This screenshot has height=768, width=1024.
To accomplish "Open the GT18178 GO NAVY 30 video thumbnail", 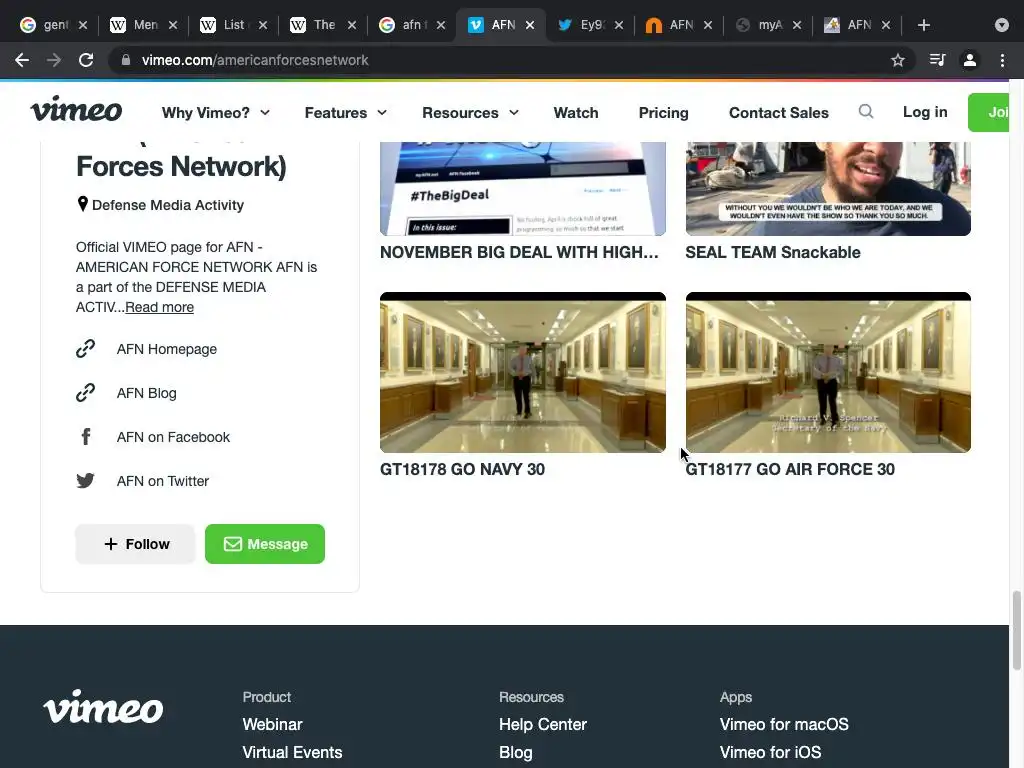I will point(522,372).
